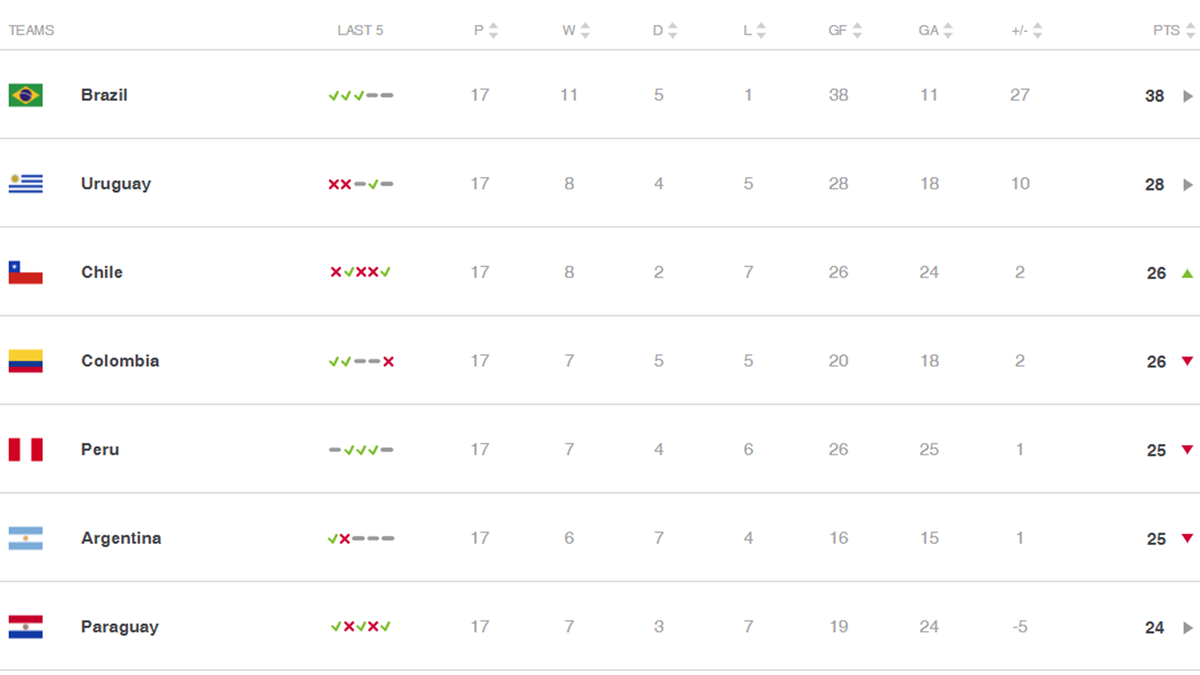This screenshot has width=1200, height=675.
Task: Open the Argentina team link
Action: [x=121, y=538]
